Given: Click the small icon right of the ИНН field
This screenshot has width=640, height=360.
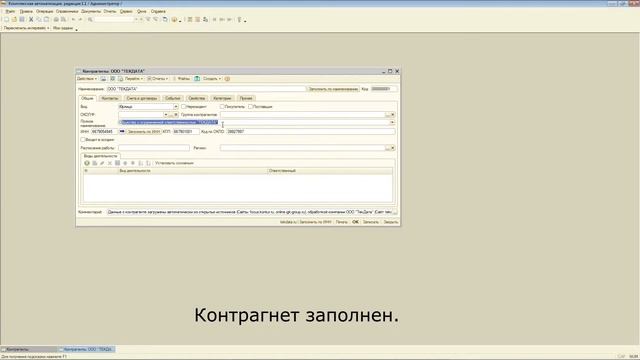Looking at the screenshot, I should point(122,131).
